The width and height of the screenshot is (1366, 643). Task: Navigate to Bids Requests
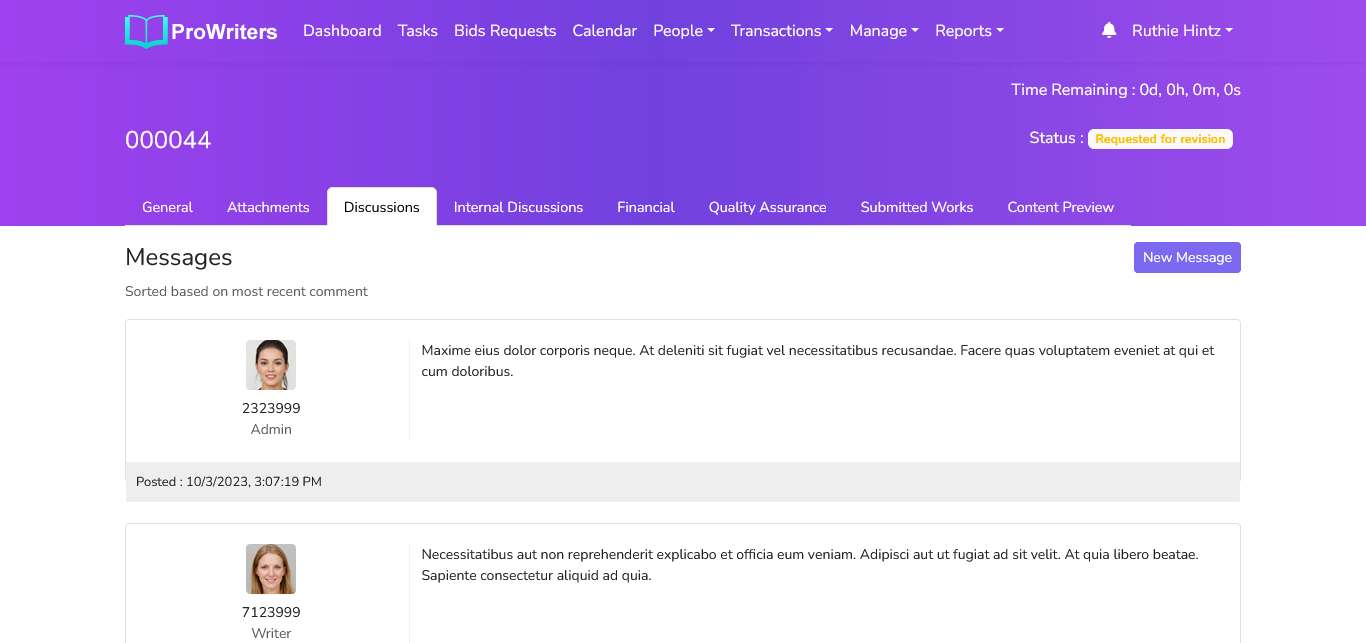pos(505,31)
